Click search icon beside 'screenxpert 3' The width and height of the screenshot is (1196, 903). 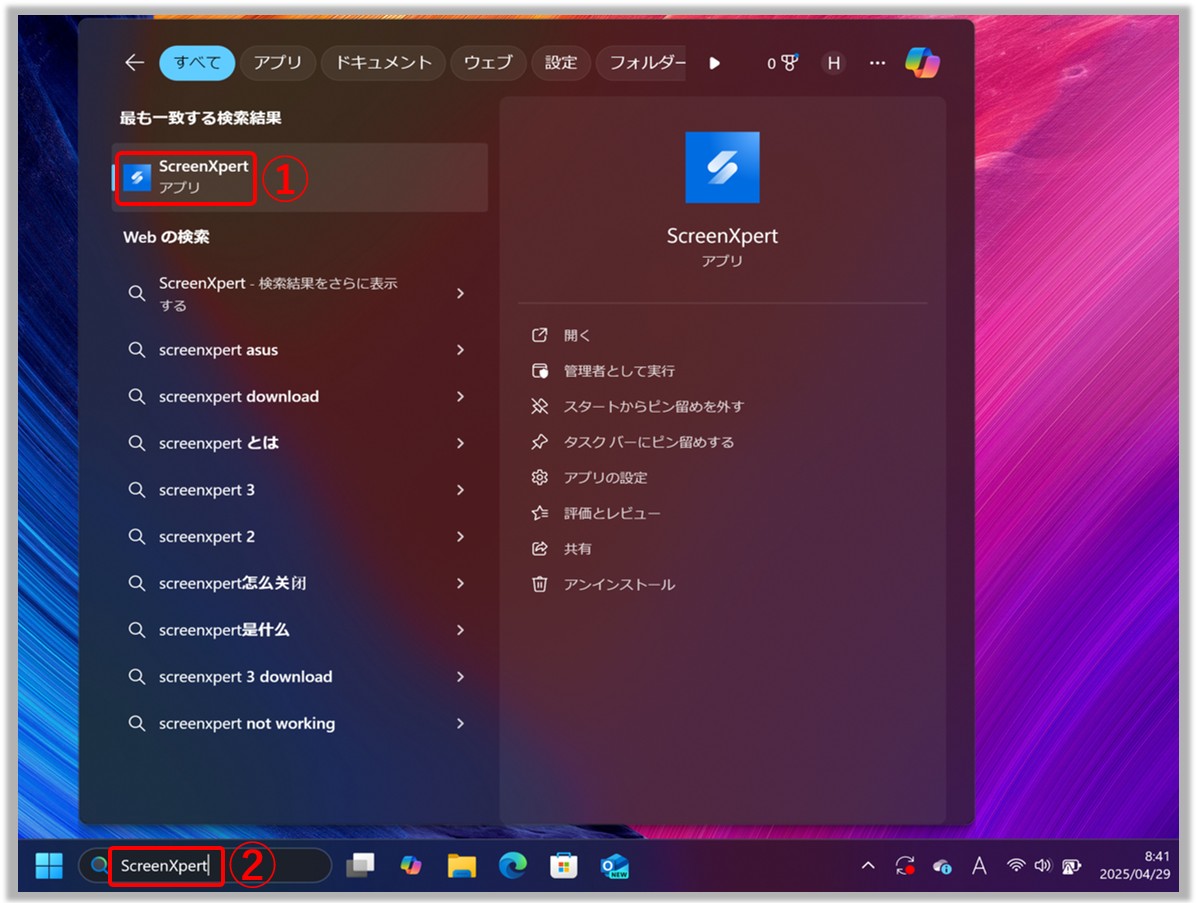[x=137, y=490]
